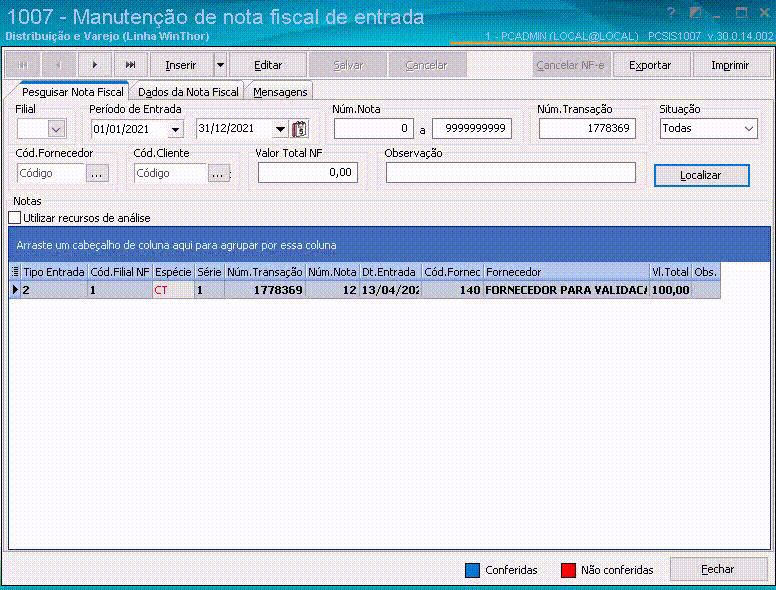The width and height of the screenshot is (776, 590).
Task: Select the 1778369 transaction cell in grid
Action: pos(265,290)
